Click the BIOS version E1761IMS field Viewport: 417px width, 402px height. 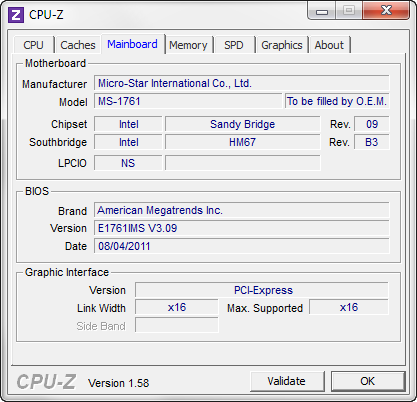coord(242,228)
